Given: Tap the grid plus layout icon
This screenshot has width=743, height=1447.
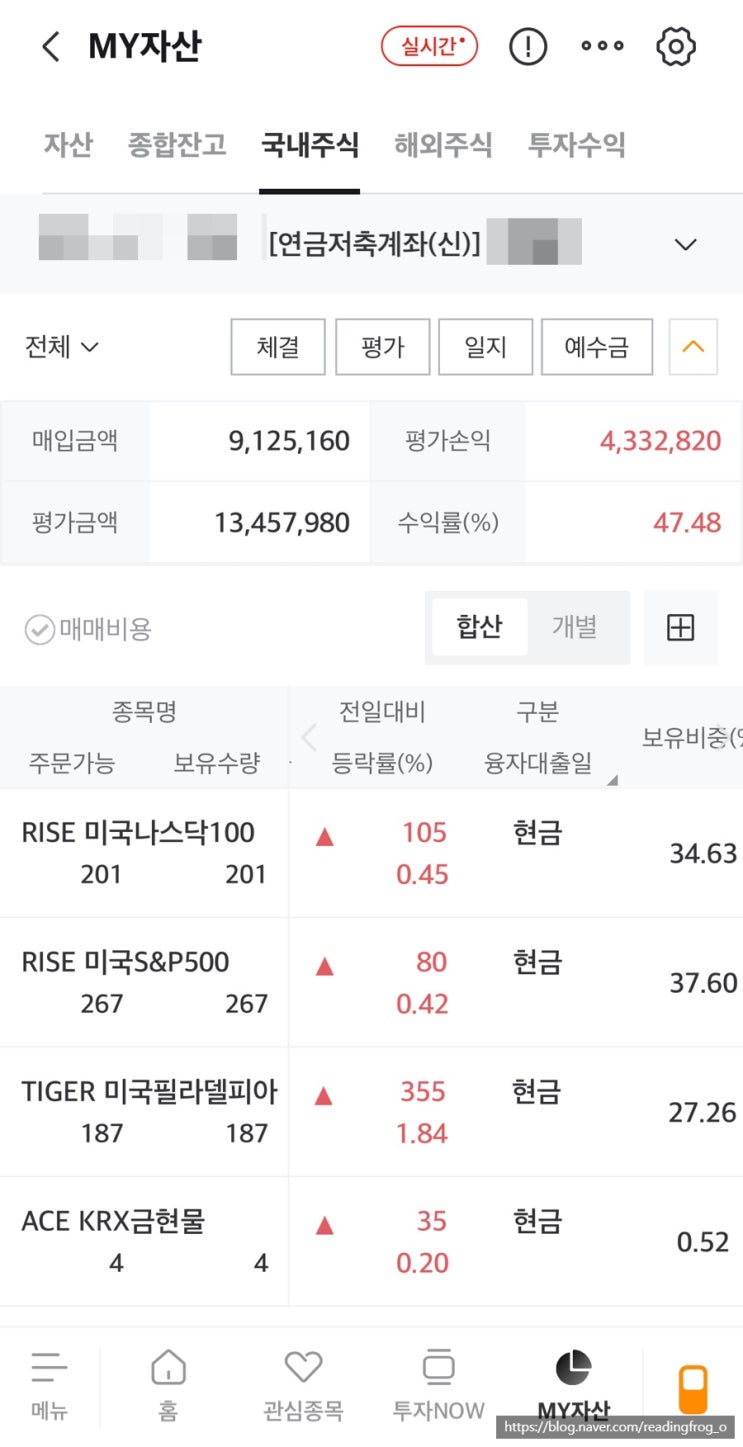Looking at the screenshot, I should pyautogui.click(x=680, y=628).
